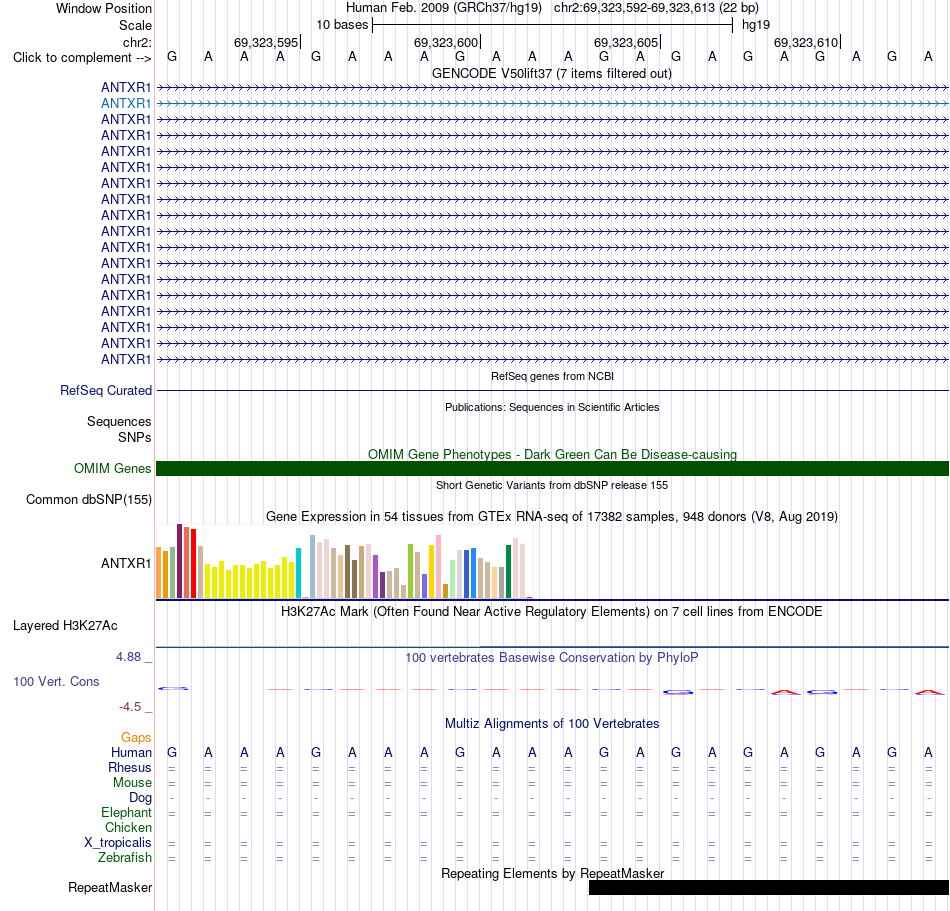950x911 pixels.
Task: Click the cyan bar in the GTEx chart
Action: (298, 573)
